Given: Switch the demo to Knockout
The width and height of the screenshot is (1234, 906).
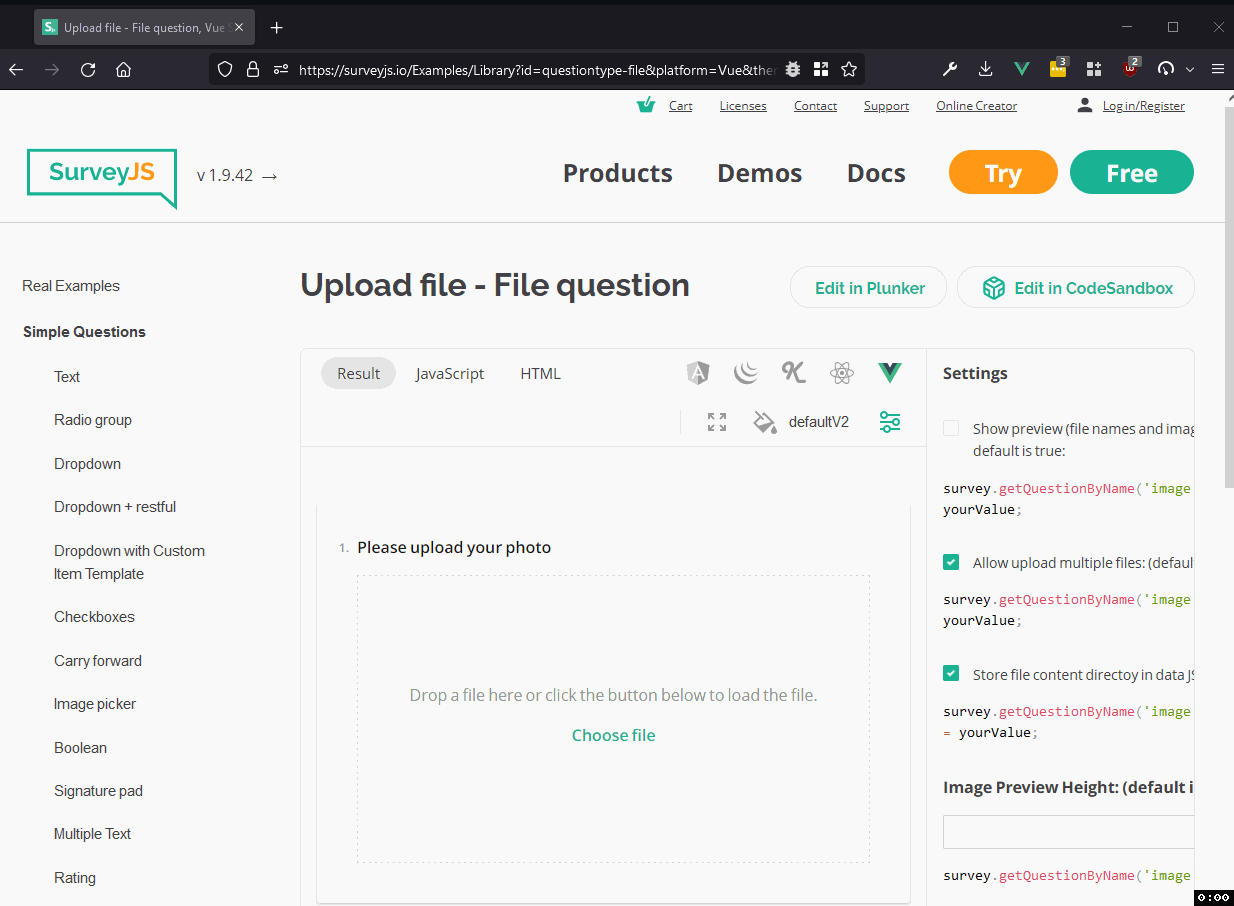Looking at the screenshot, I should click(793, 372).
